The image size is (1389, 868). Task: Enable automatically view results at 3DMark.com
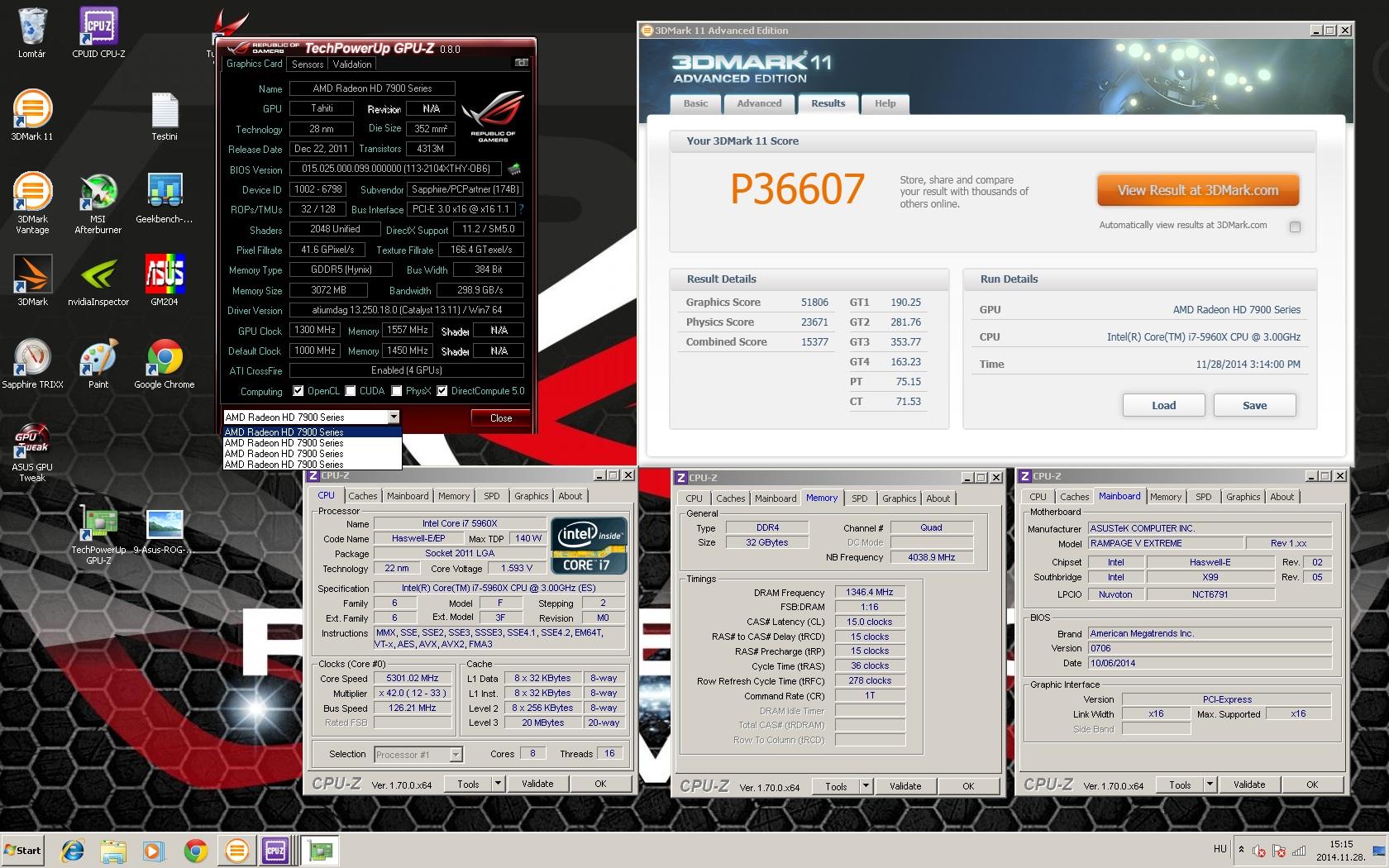click(1295, 227)
